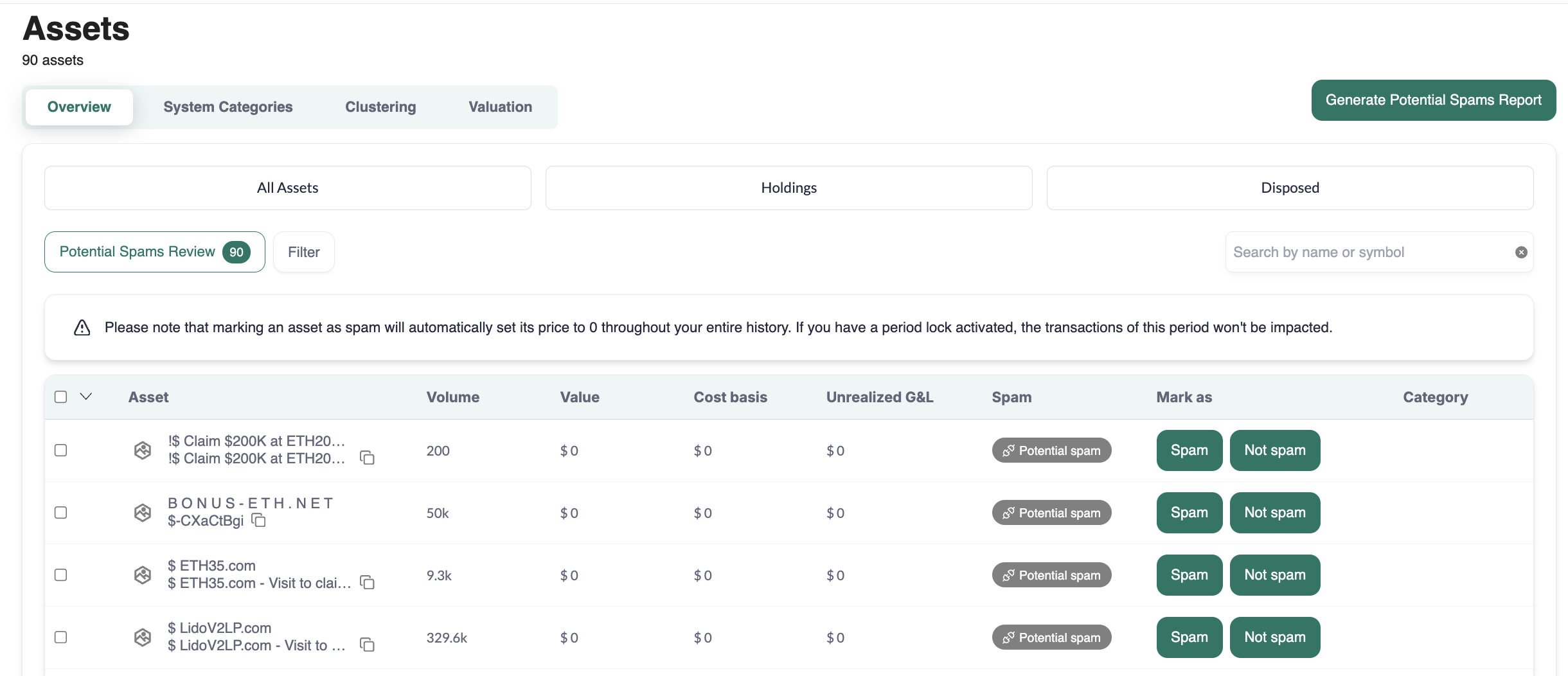Open the Filter options
The height and width of the screenshot is (676, 1568).
click(x=303, y=253)
